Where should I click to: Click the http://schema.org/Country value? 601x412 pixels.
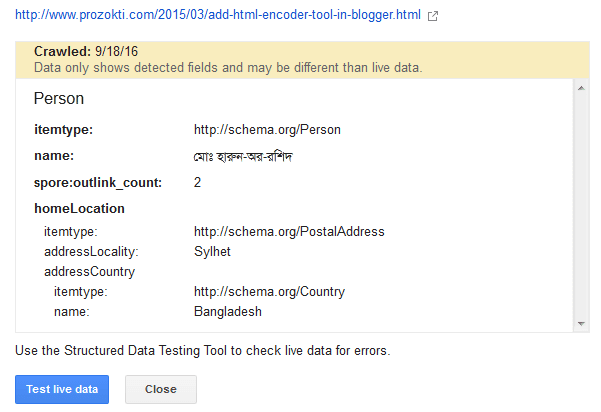click(269, 291)
